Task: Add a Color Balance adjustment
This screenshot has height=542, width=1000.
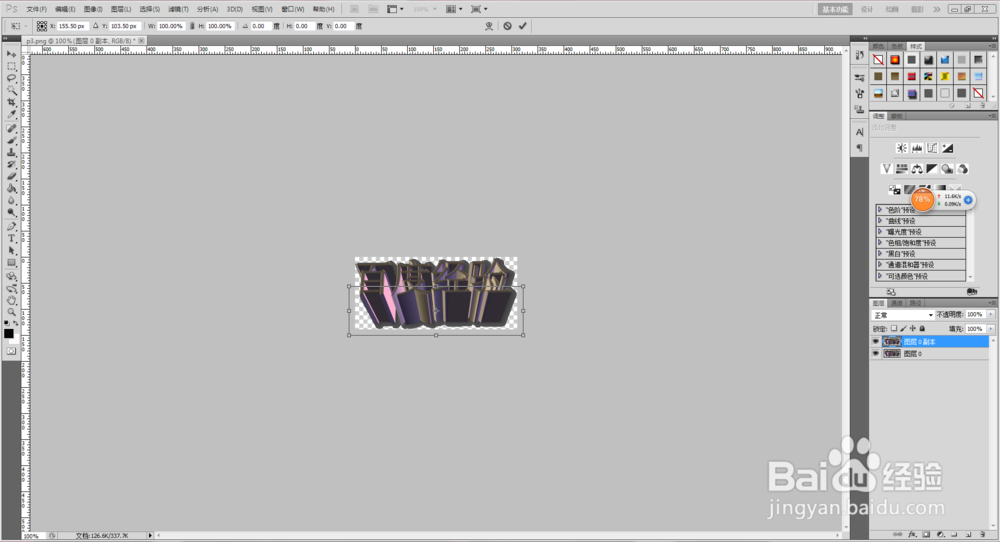Action: 916,168
